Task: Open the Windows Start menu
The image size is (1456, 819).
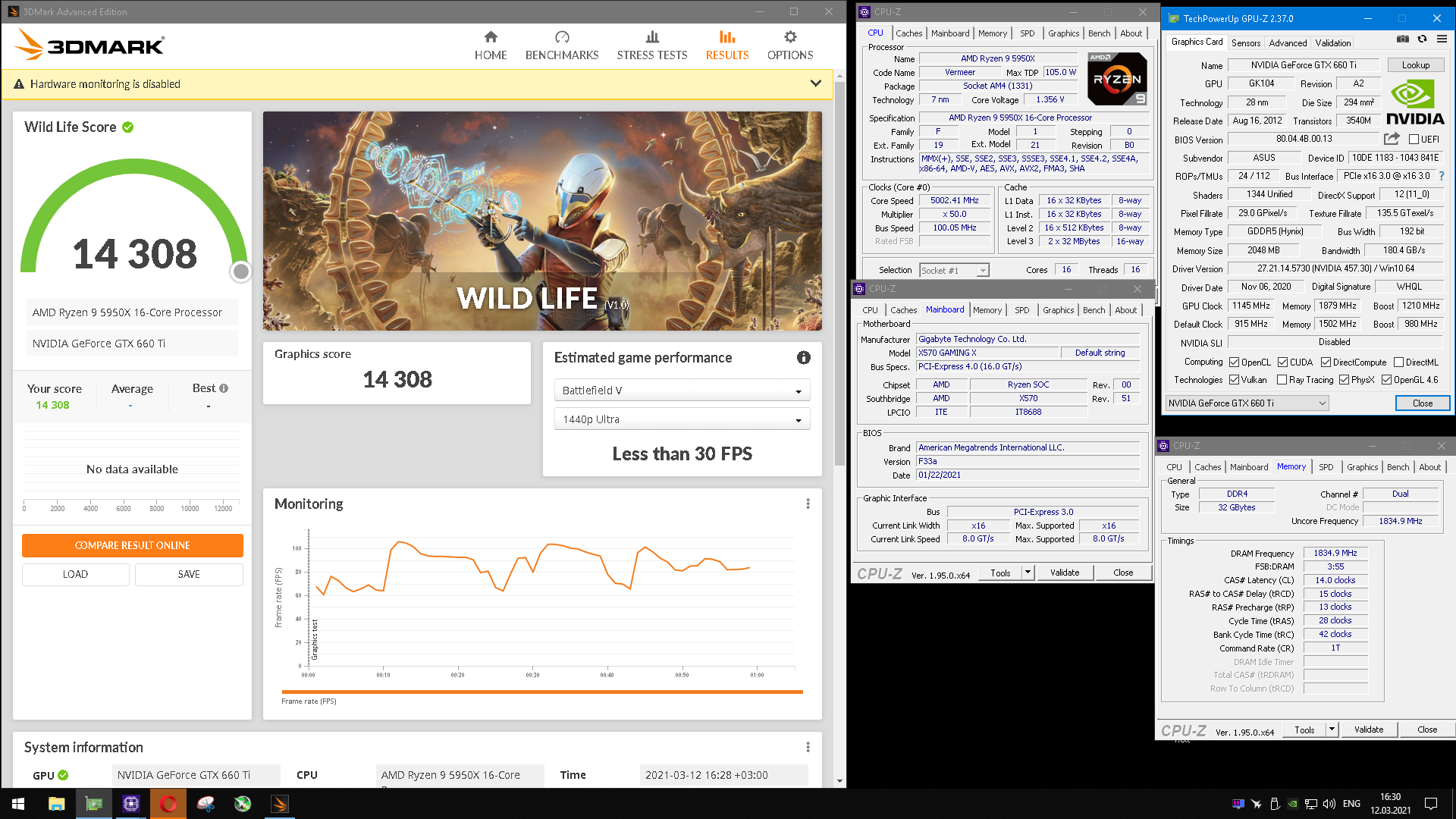Action: tap(18, 804)
